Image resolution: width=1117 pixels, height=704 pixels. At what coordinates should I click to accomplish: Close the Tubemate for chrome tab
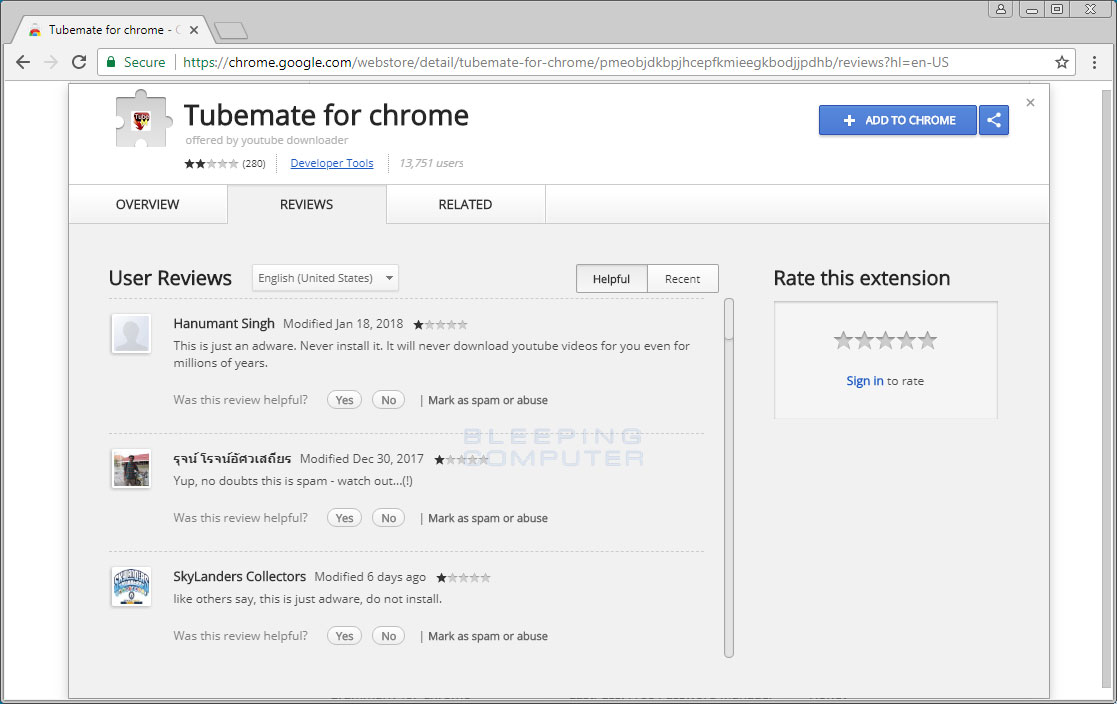click(194, 30)
